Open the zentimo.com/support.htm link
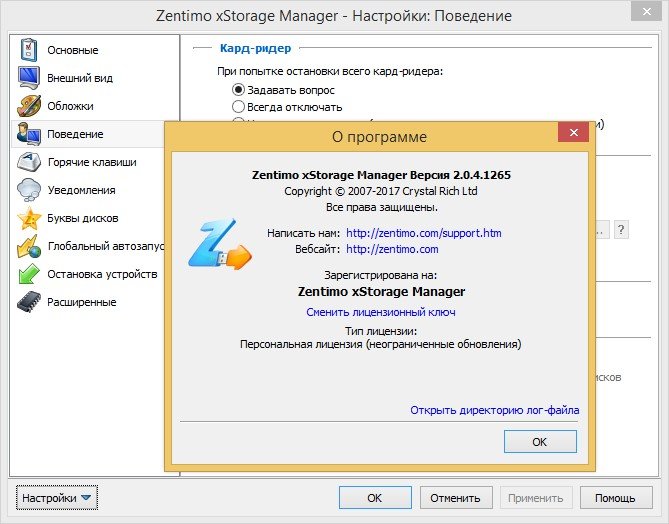The width and height of the screenshot is (669, 524). pos(424,233)
